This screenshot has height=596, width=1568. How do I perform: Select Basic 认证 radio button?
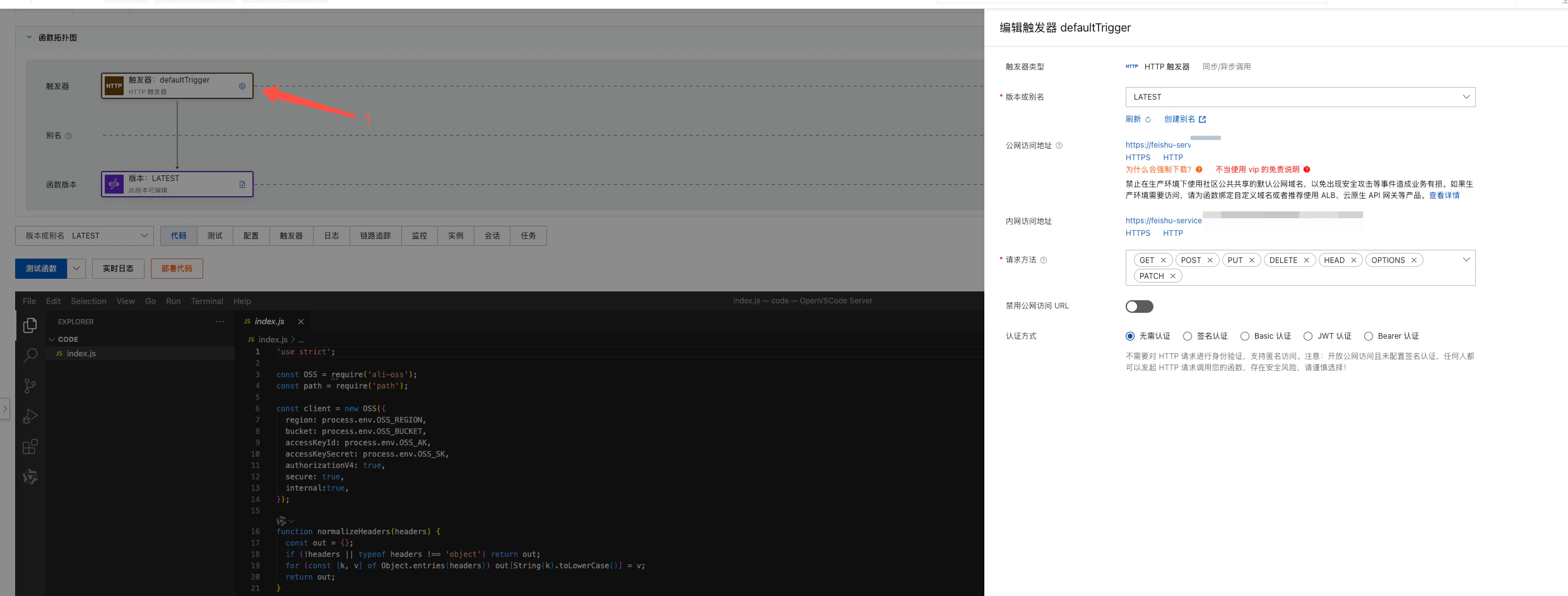click(1245, 336)
